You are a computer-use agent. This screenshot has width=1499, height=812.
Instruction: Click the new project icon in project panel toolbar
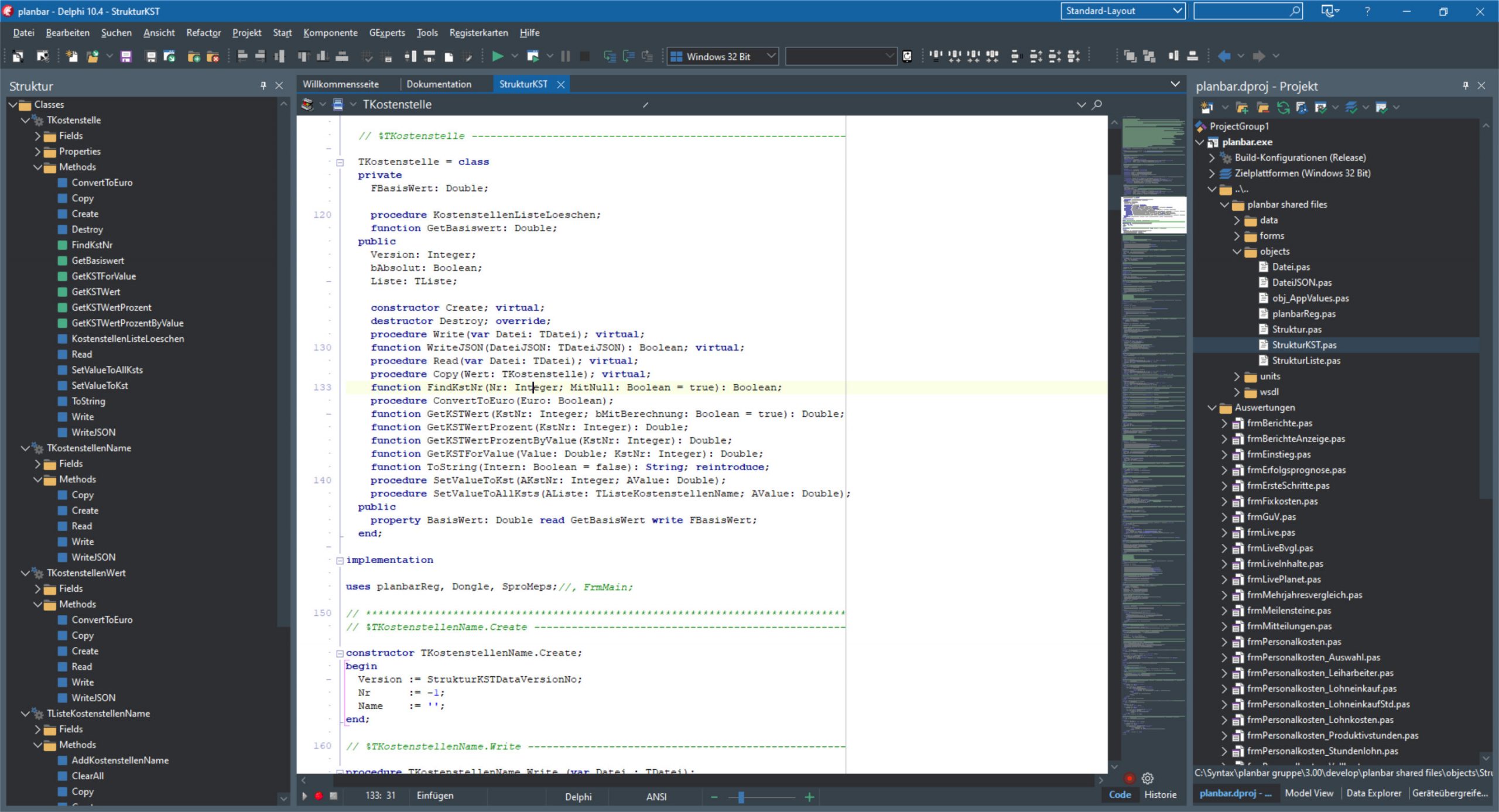[1206, 107]
